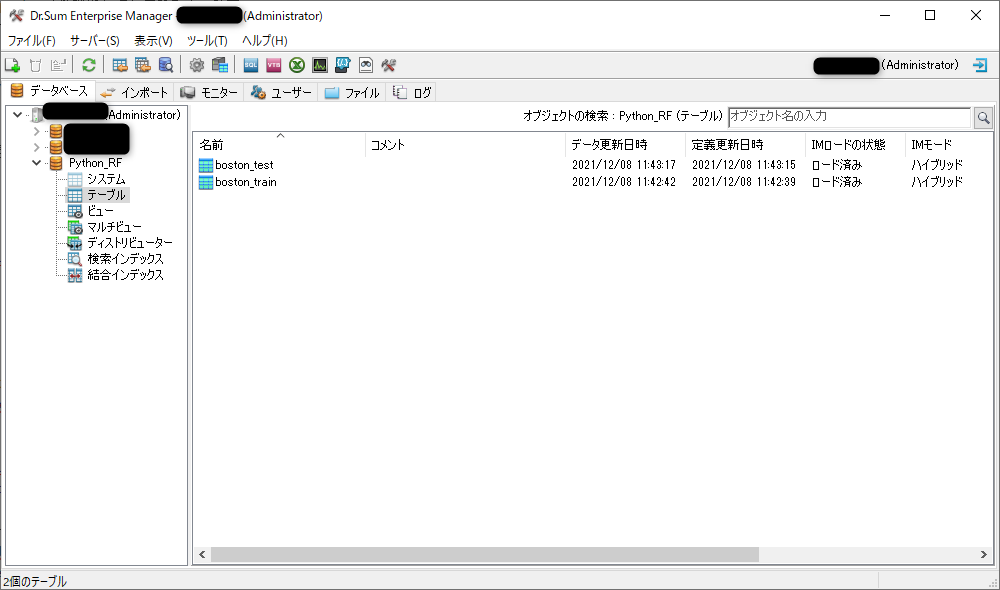The width and height of the screenshot is (1000, 590).
Task: Click boston_train definition time 11:42:39
Action: (x=744, y=182)
